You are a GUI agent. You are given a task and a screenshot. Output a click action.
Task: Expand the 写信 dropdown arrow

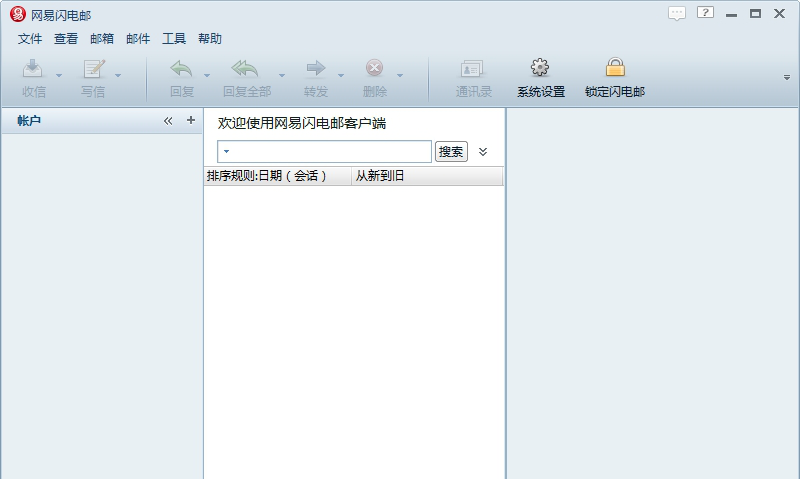tap(118, 76)
